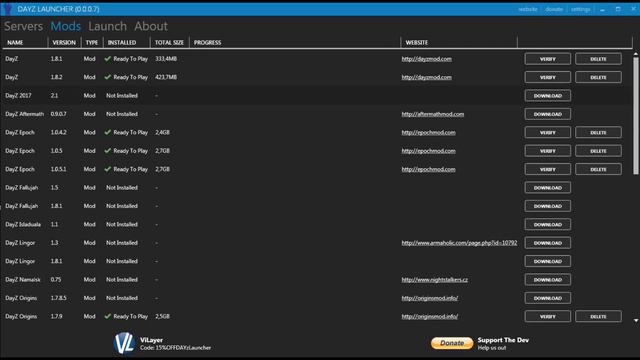The height and width of the screenshot is (360, 640).
Task: Click the ViLayer discount code text
Action: (176, 348)
